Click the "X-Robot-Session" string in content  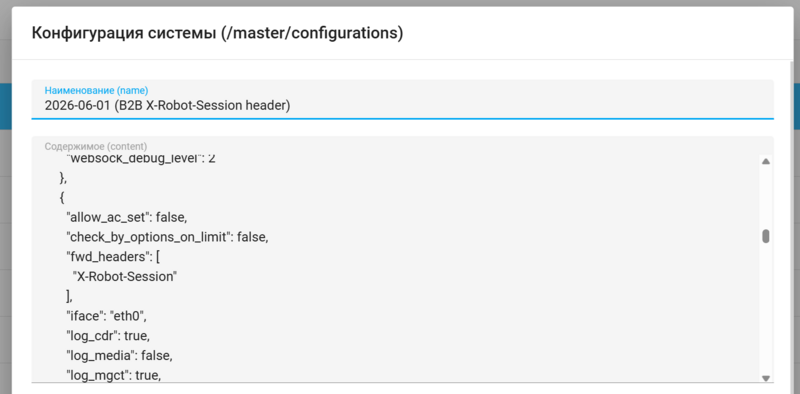click(x=125, y=277)
